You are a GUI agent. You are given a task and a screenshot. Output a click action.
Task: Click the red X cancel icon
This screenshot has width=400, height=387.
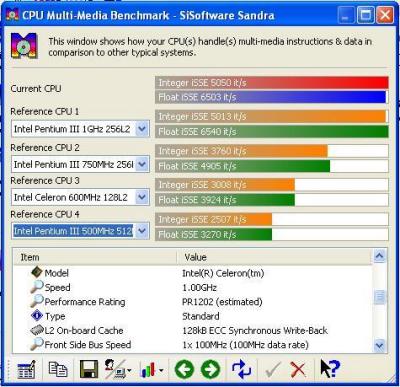pos(298,369)
